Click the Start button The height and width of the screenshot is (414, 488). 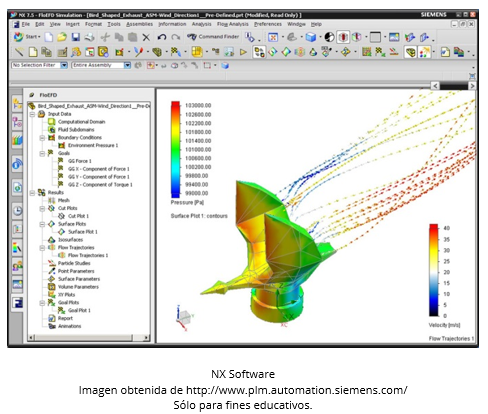(x=27, y=37)
